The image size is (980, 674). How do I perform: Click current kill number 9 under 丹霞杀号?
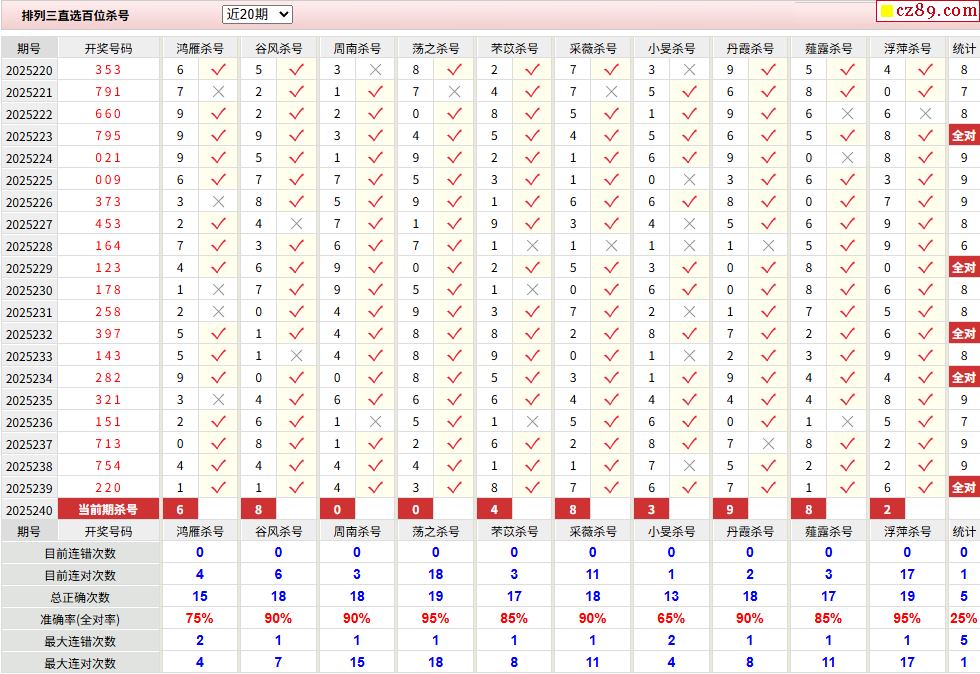pyautogui.click(x=730, y=510)
